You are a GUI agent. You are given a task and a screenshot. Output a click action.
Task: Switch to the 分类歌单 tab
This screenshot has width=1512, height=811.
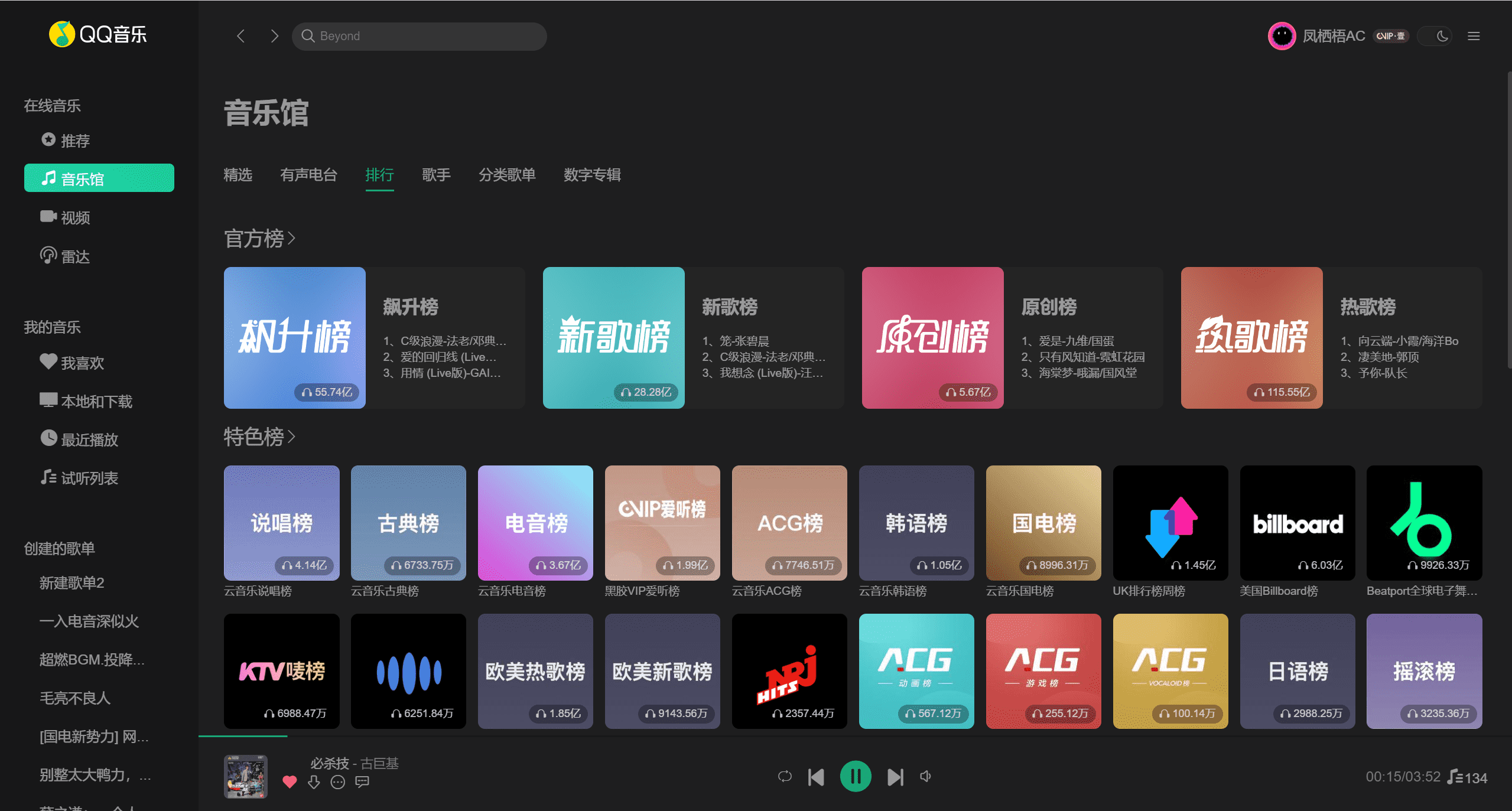pyautogui.click(x=507, y=175)
